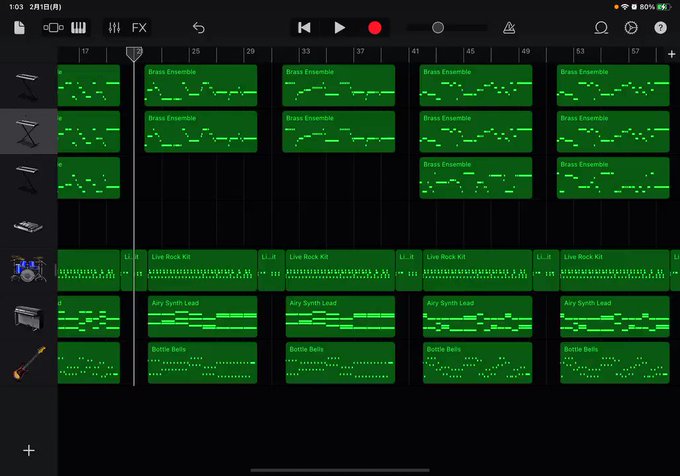The image size is (680, 476).
Task: Select third-track Brass Ensemble region at bar 51
Action: click(613, 178)
